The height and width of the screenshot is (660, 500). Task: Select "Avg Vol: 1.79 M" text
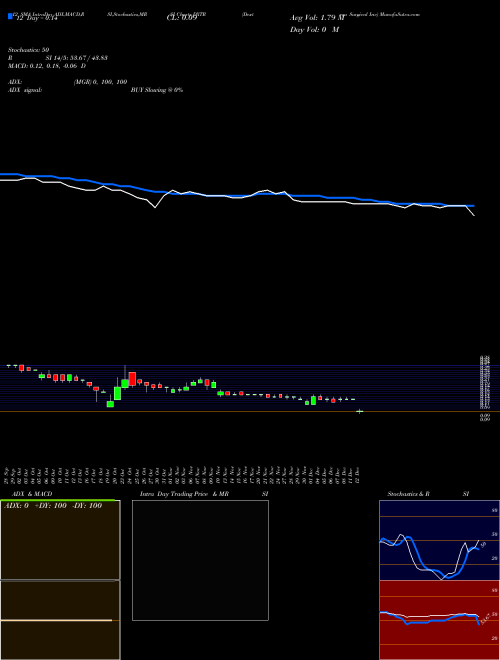(317, 18)
